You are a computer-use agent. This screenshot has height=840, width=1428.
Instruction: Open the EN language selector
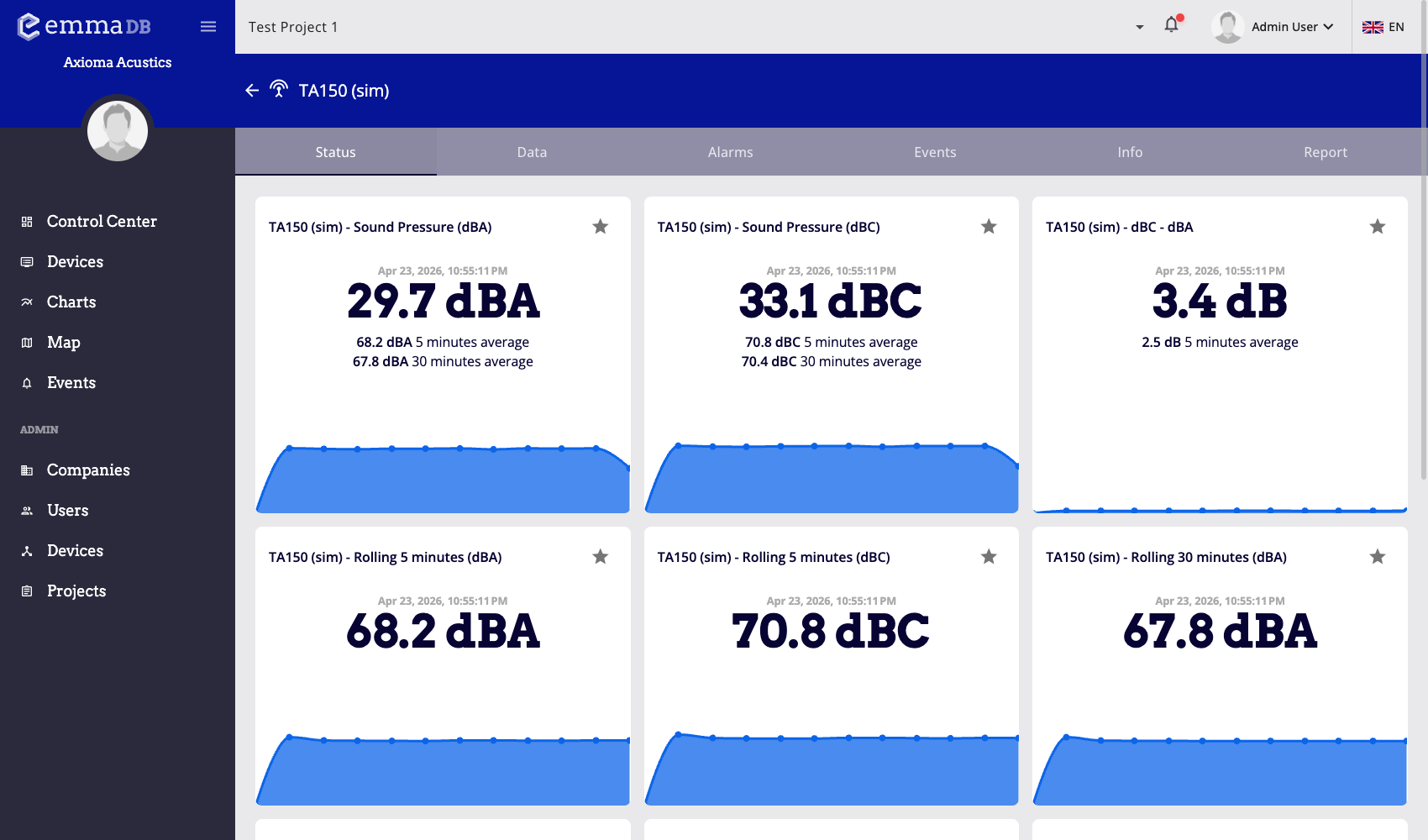[1383, 27]
